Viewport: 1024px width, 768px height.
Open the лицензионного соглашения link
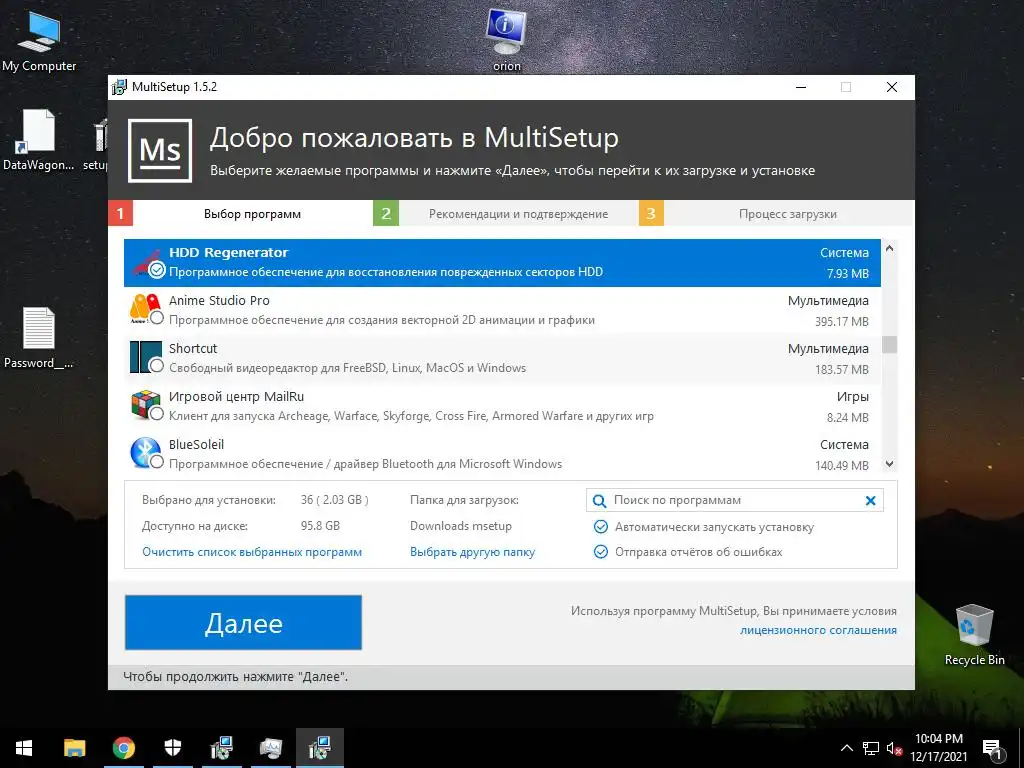pyautogui.click(x=818, y=630)
